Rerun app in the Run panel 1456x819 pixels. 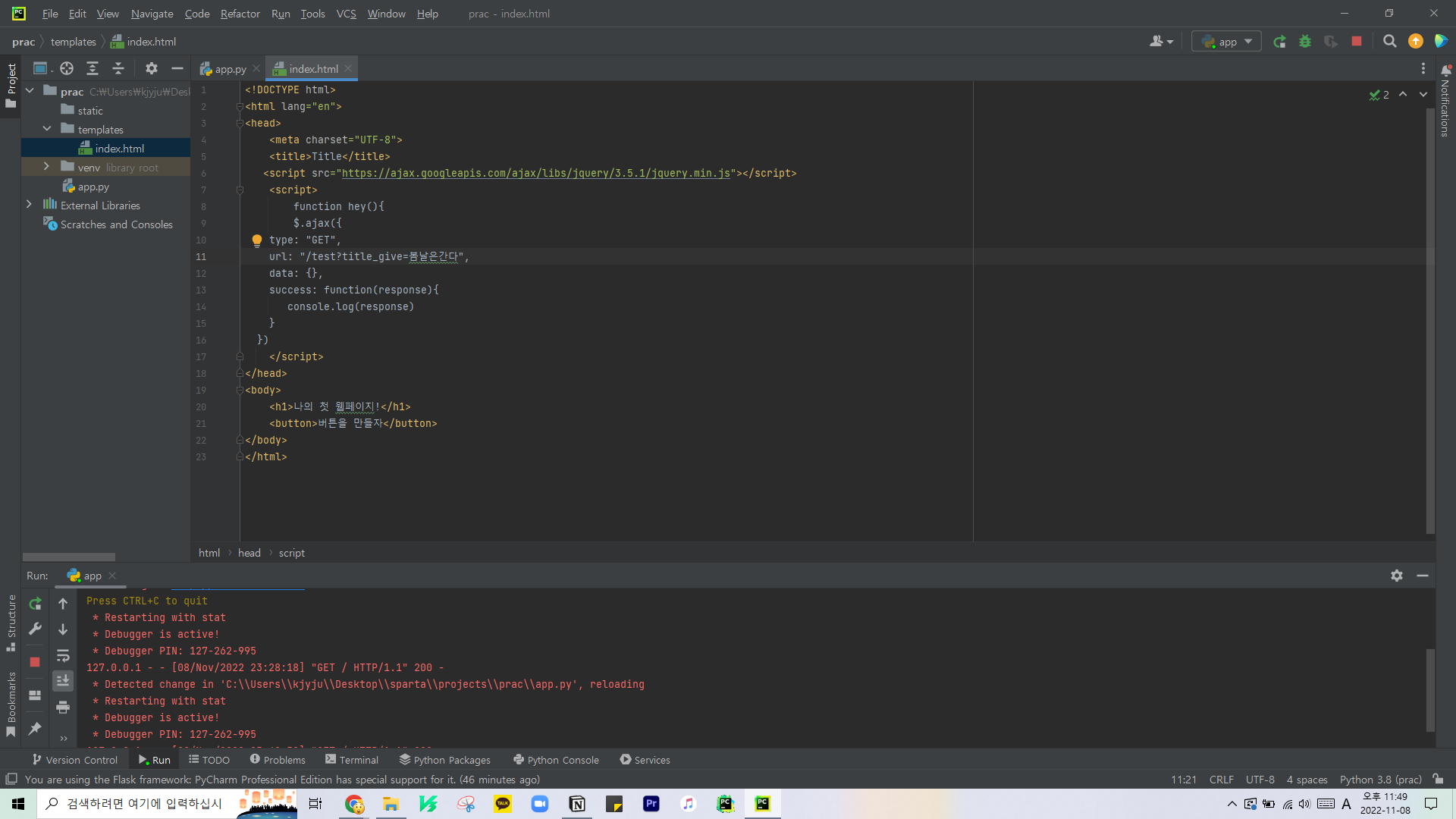coord(35,604)
